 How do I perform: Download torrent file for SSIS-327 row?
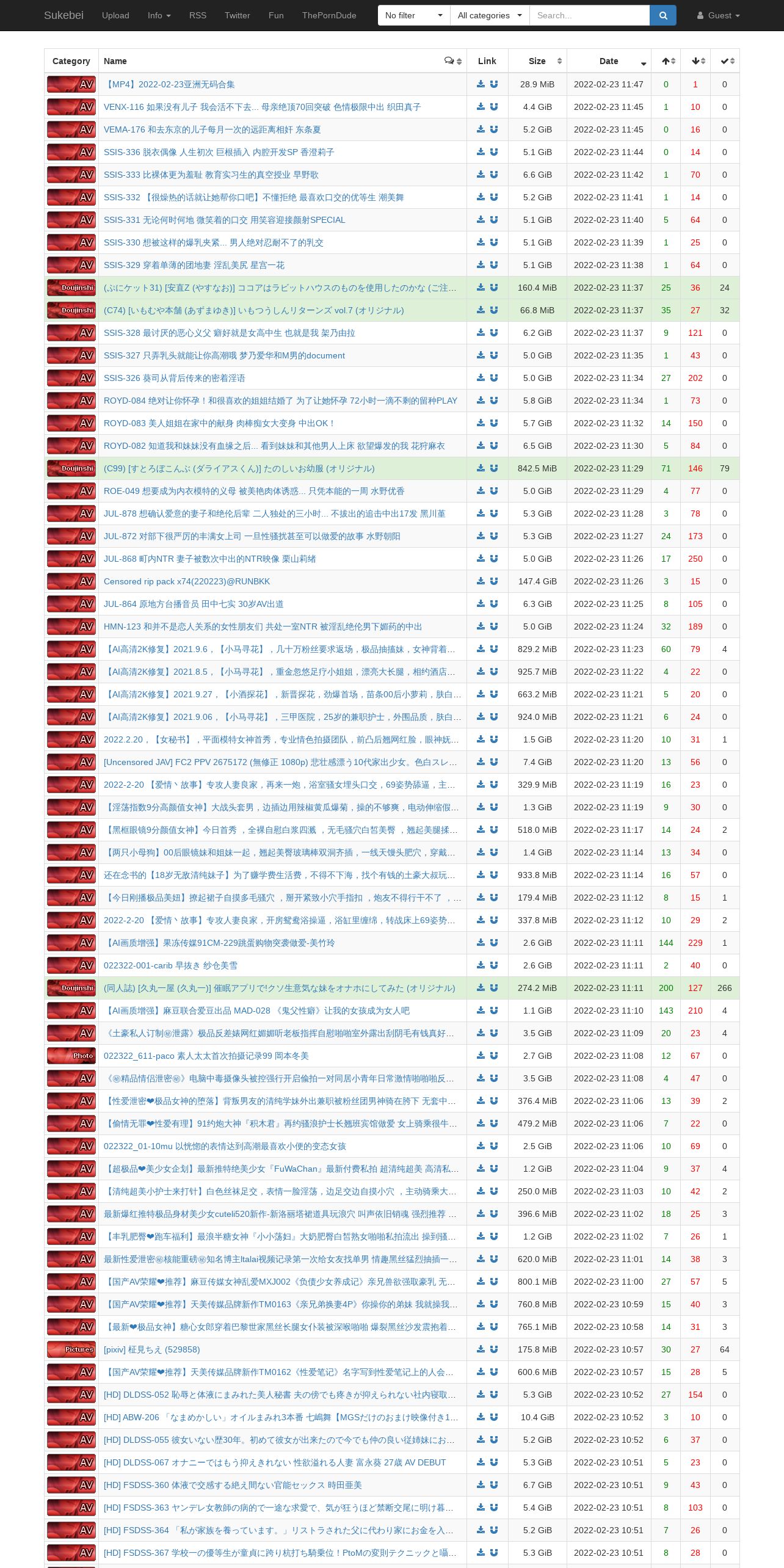481,355
